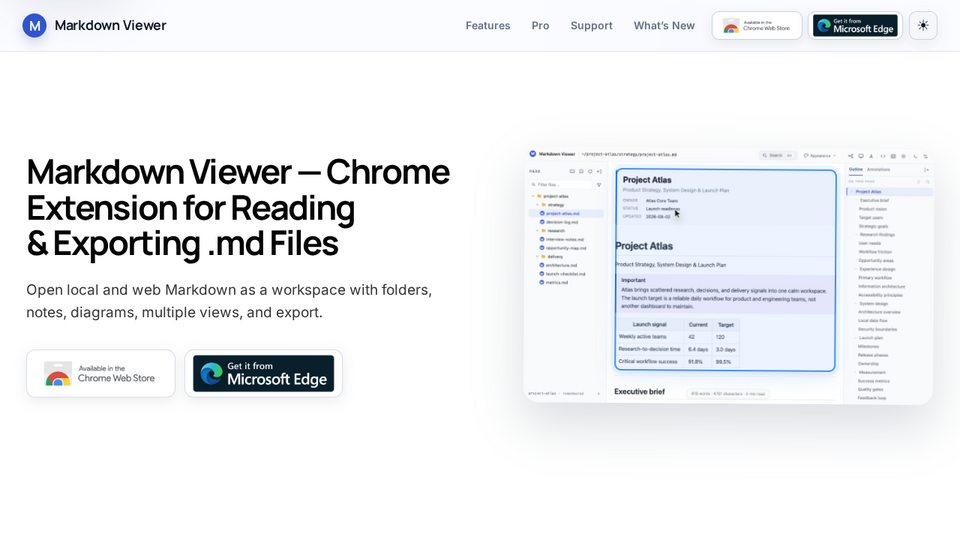Open the Markdown Viewer home title link
This screenshot has height=540, width=960.
pyautogui.click(x=110, y=26)
